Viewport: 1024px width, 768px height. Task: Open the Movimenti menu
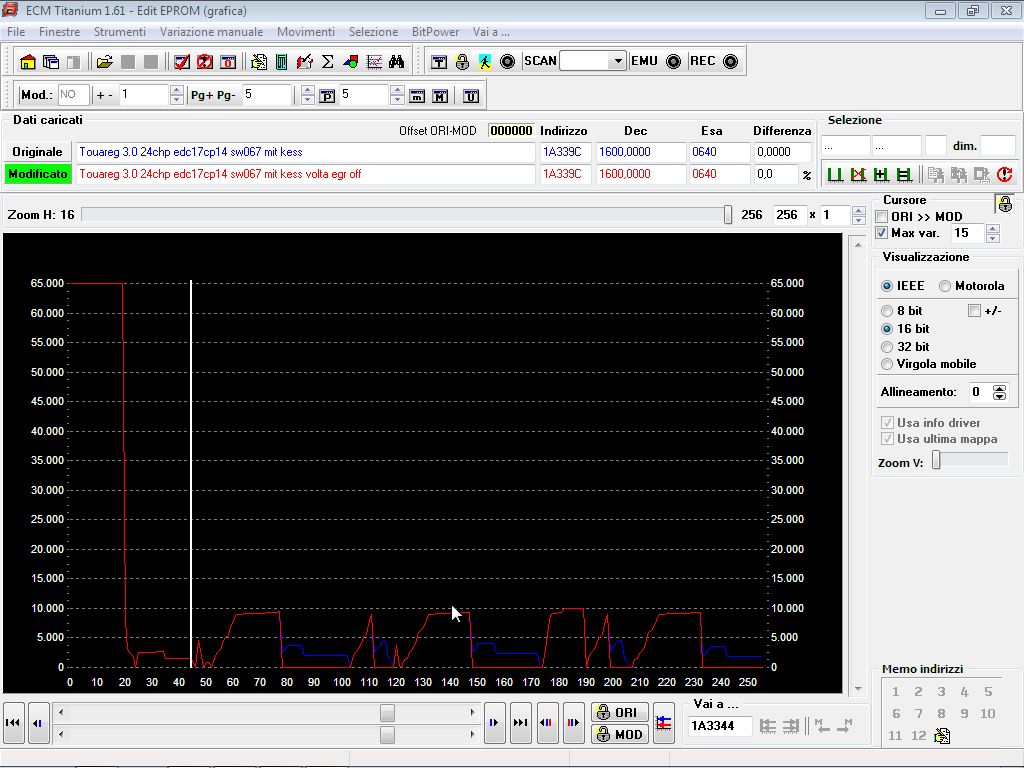point(306,32)
